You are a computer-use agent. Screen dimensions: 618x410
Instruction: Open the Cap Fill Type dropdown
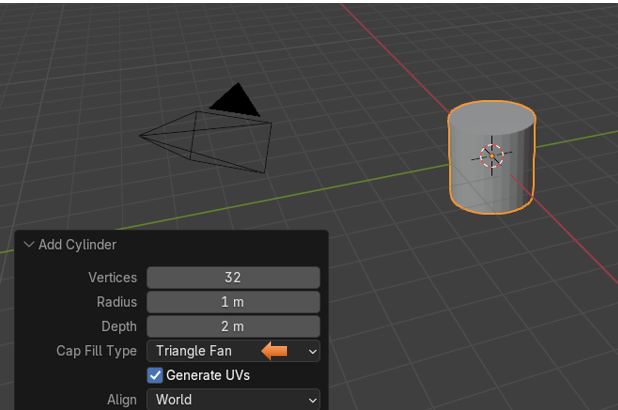click(233, 351)
